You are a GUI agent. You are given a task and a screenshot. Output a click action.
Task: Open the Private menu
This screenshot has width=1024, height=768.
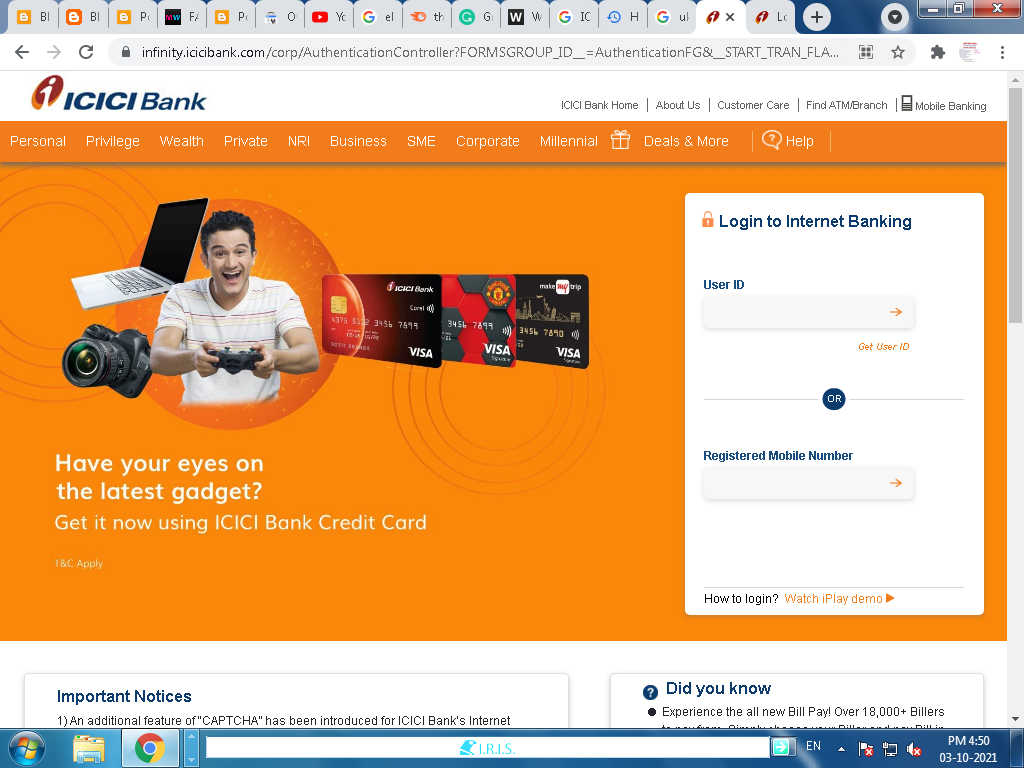click(x=246, y=141)
